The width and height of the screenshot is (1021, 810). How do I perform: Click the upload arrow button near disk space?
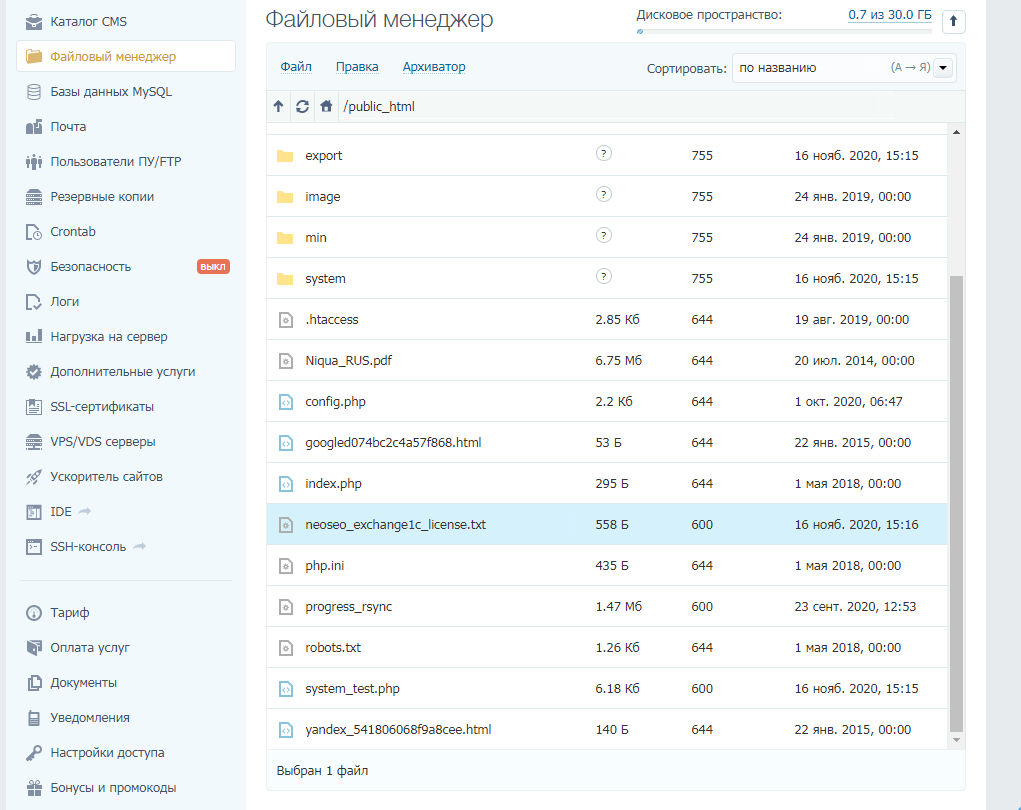coord(953,21)
